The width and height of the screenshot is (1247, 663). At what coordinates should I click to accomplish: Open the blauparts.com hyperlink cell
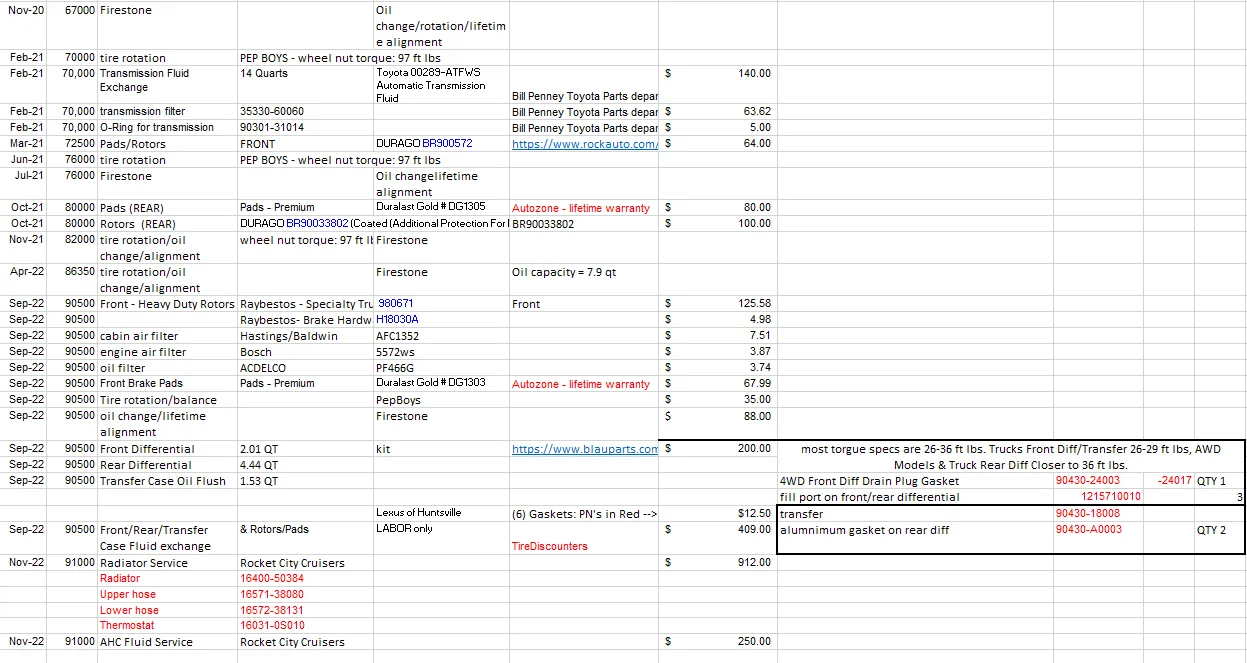583,449
